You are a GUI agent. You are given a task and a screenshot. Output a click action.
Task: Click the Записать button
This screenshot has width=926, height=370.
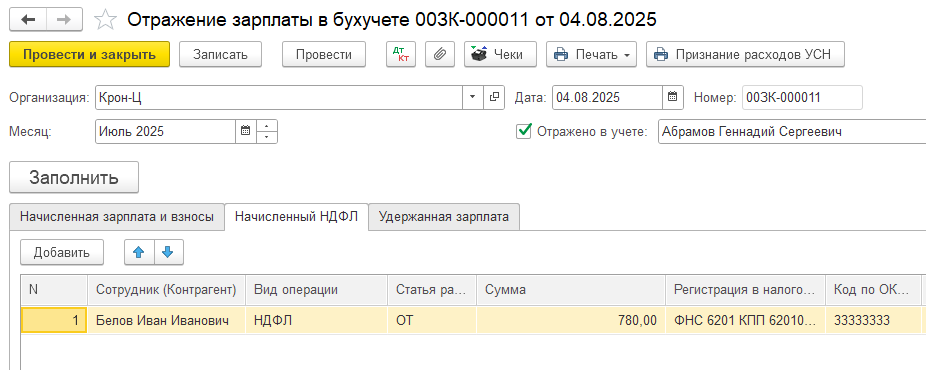pos(220,54)
